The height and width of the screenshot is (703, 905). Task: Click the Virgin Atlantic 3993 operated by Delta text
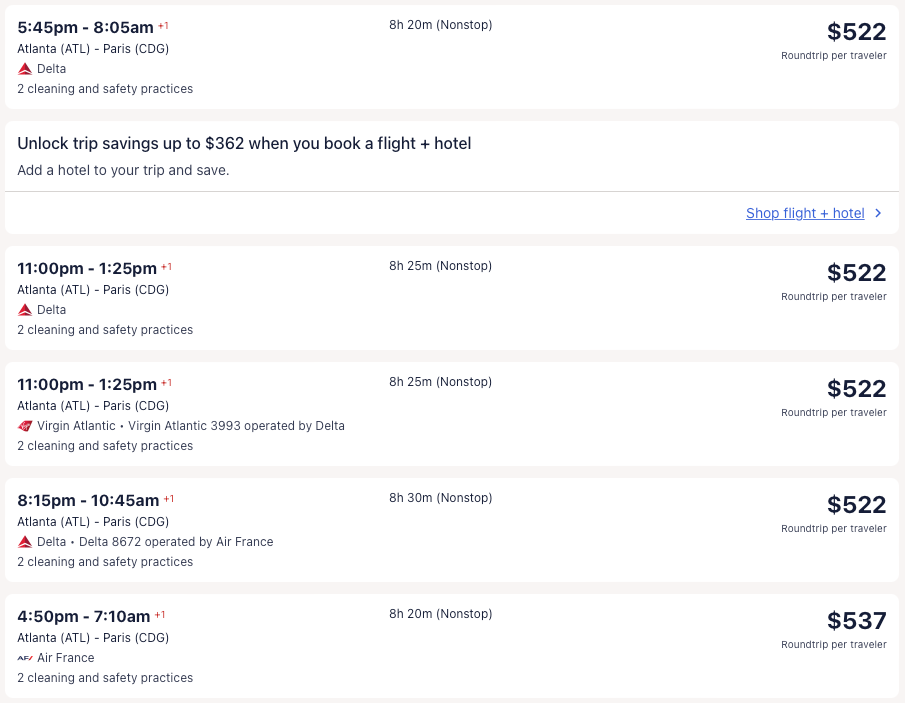point(236,426)
